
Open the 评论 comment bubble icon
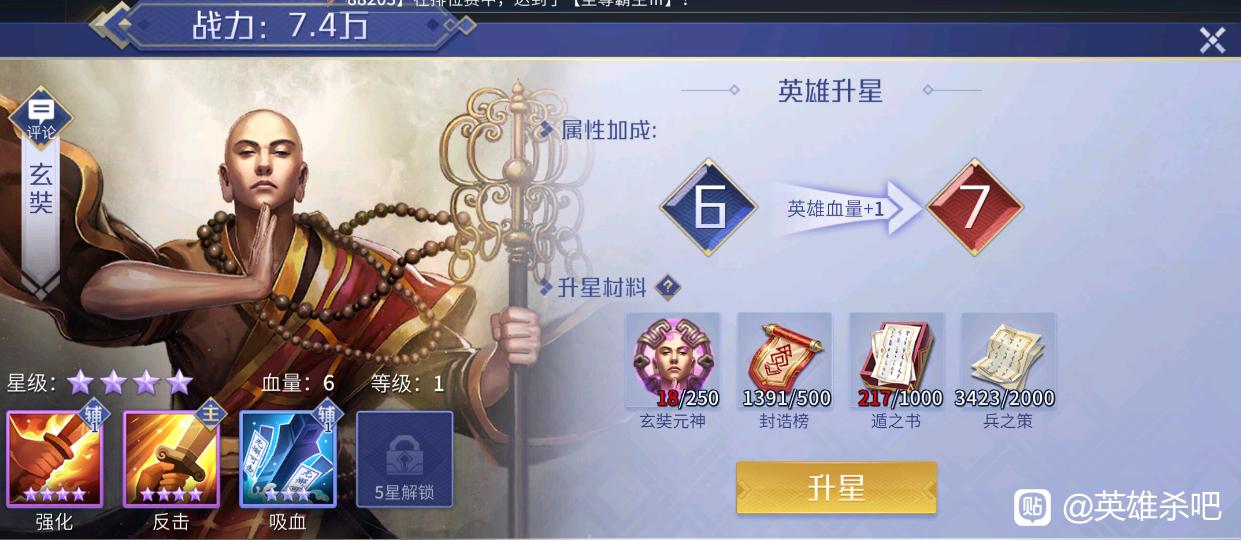click(x=41, y=117)
